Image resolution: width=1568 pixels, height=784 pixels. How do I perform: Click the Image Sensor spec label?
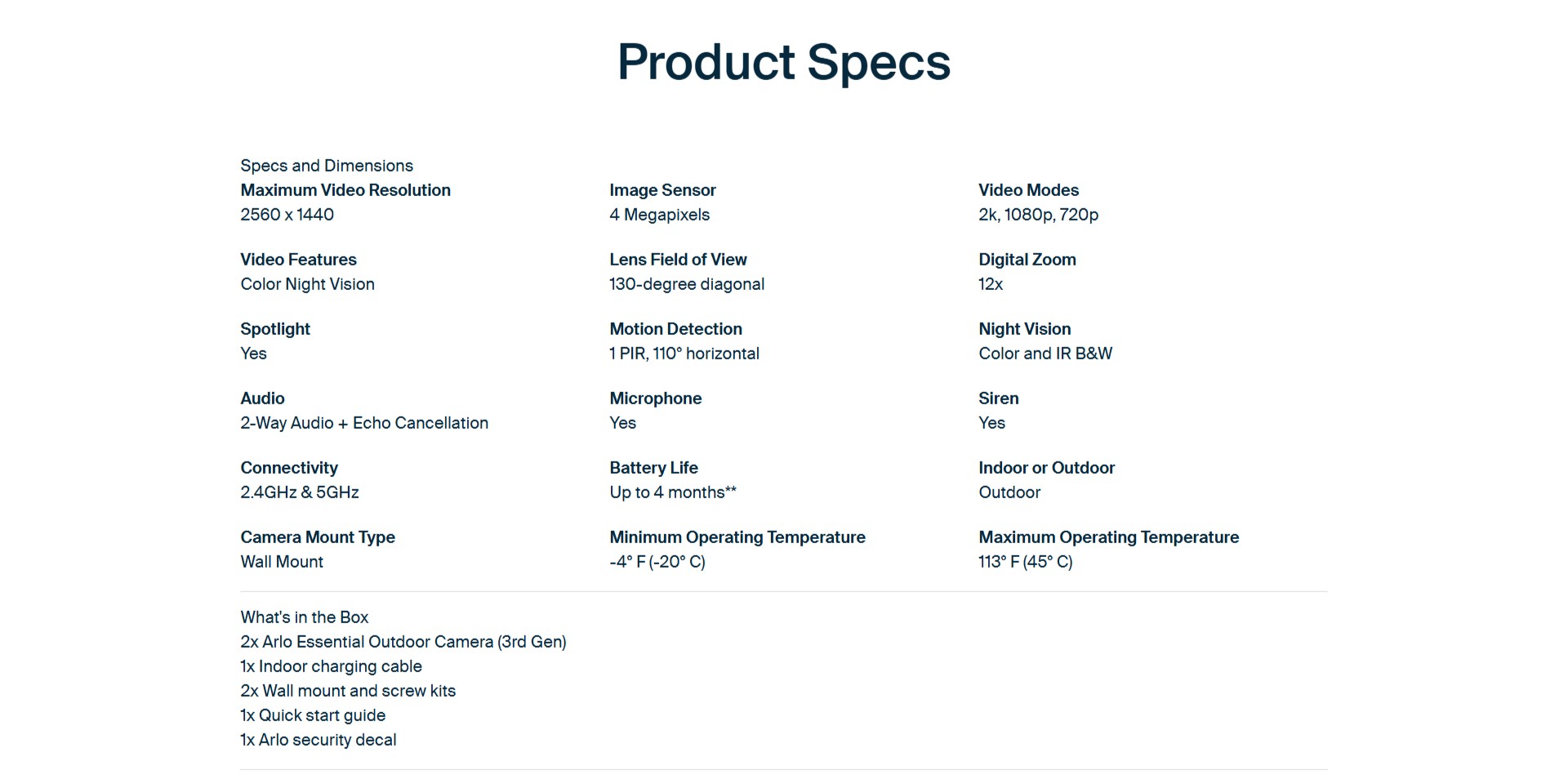point(661,190)
